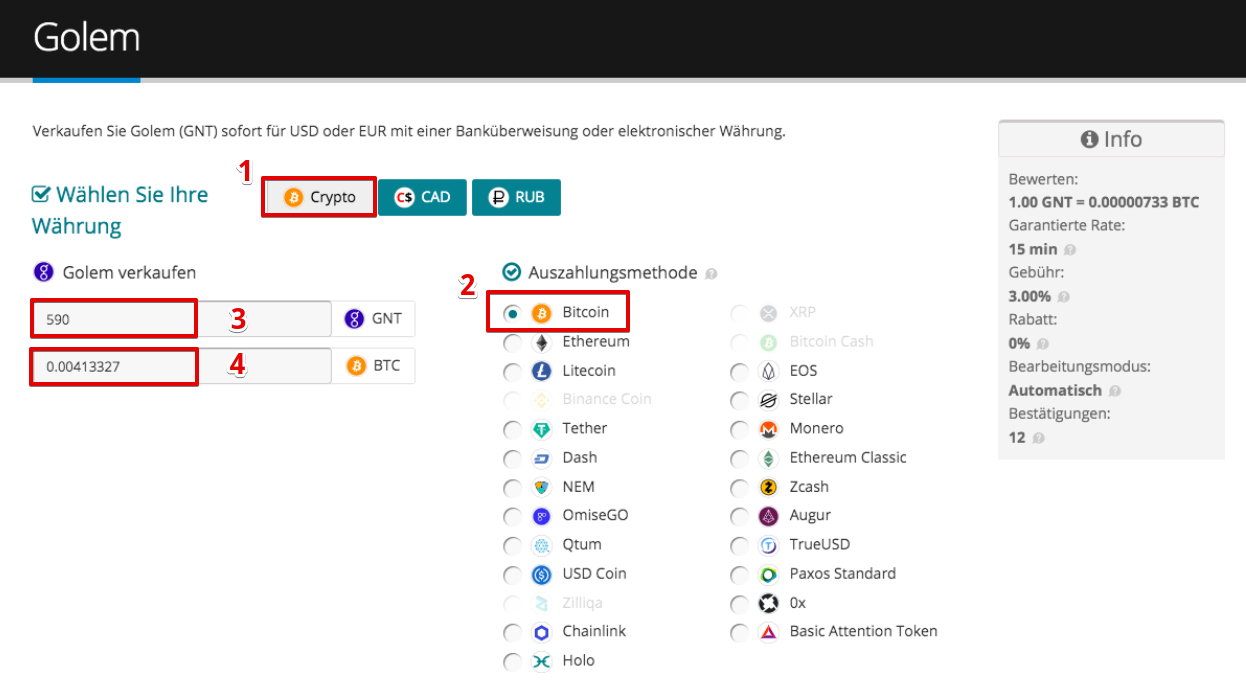The height and width of the screenshot is (686, 1246).
Task: Click the Litecoin coin icon
Action: pyautogui.click(x=542, y=371)
